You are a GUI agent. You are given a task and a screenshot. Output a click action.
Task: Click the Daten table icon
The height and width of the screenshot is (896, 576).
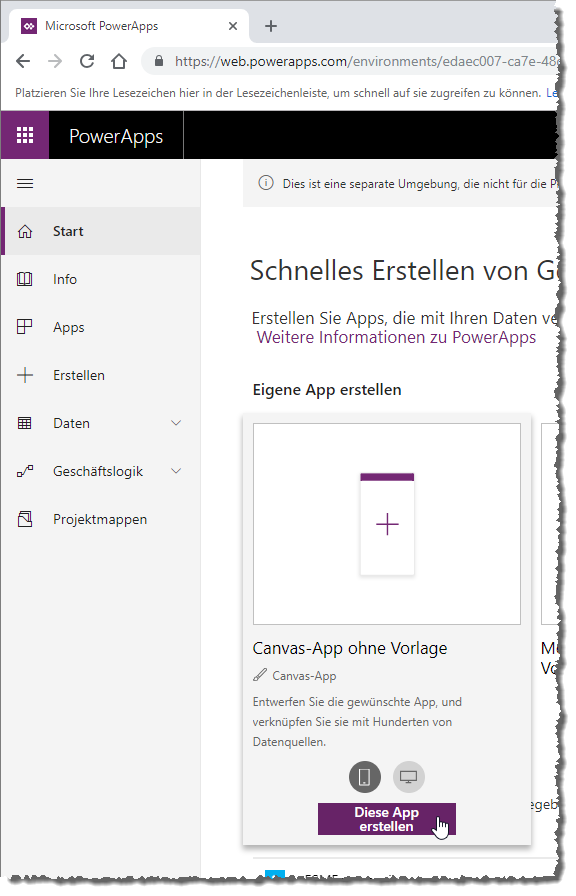[25, 423]
